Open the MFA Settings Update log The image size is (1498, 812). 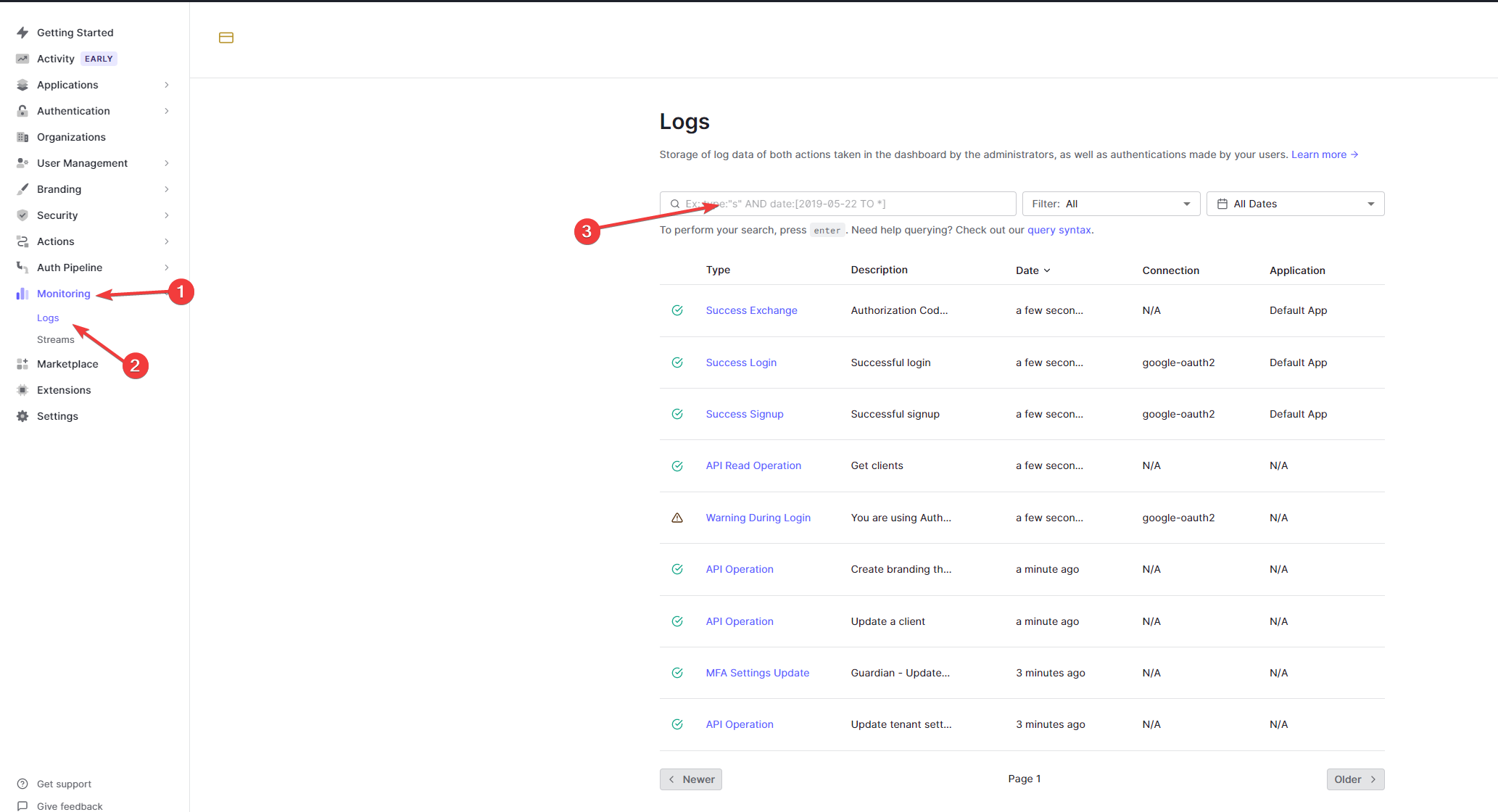pos(758,673)
